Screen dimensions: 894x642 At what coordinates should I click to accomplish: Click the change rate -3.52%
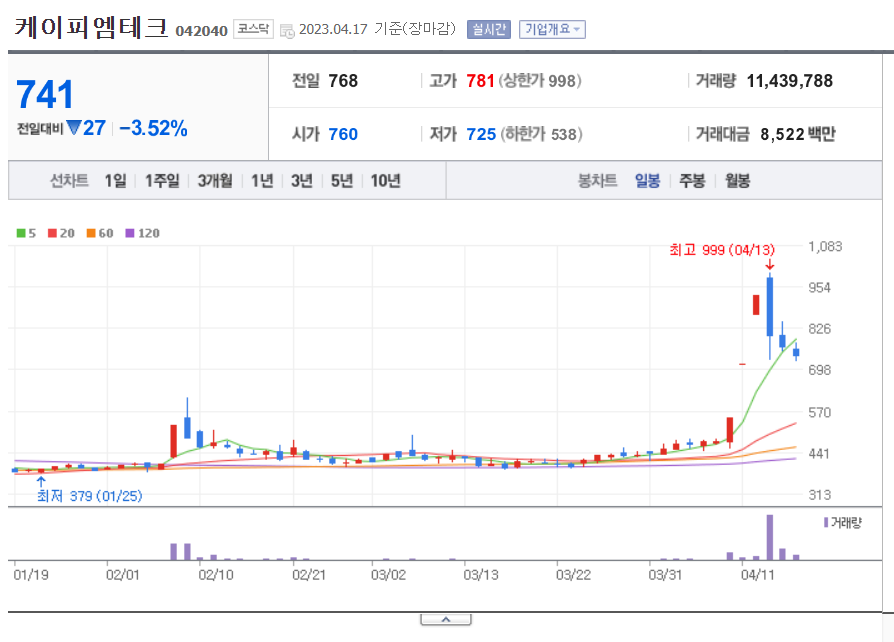click(x=153, y=128)
